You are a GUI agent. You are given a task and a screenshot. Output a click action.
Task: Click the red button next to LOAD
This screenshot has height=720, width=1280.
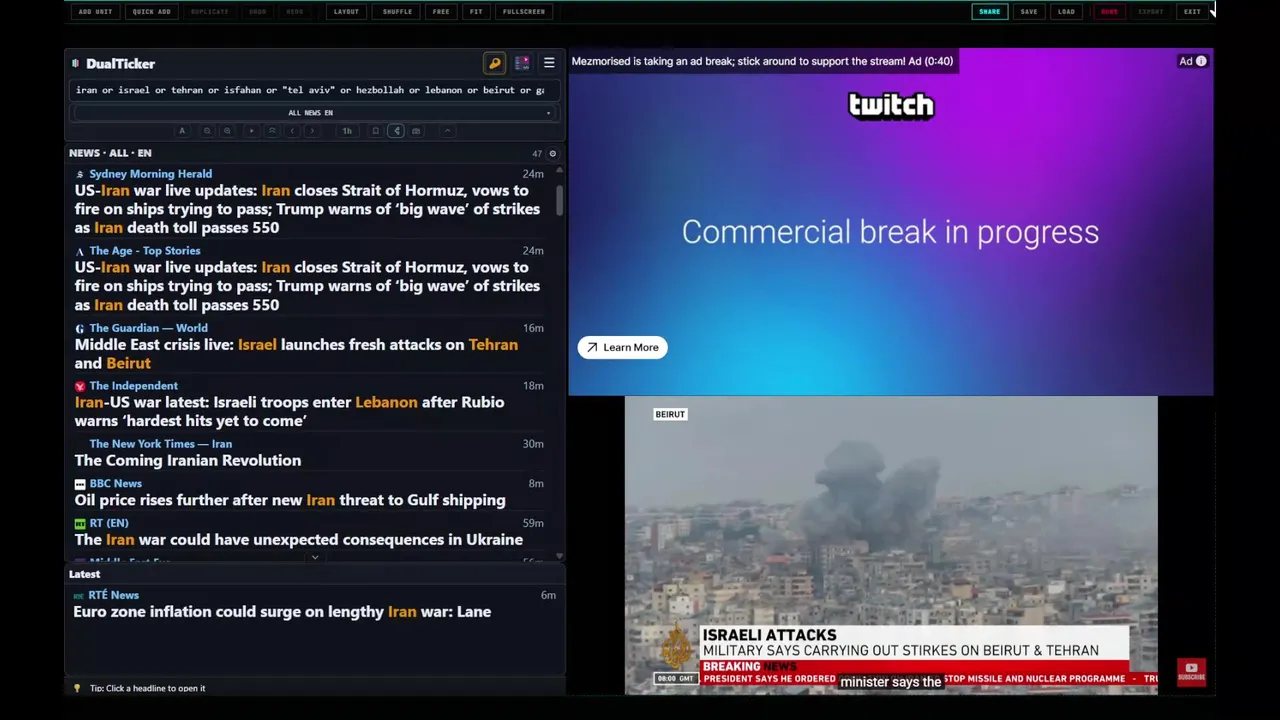click(1109, 12)
